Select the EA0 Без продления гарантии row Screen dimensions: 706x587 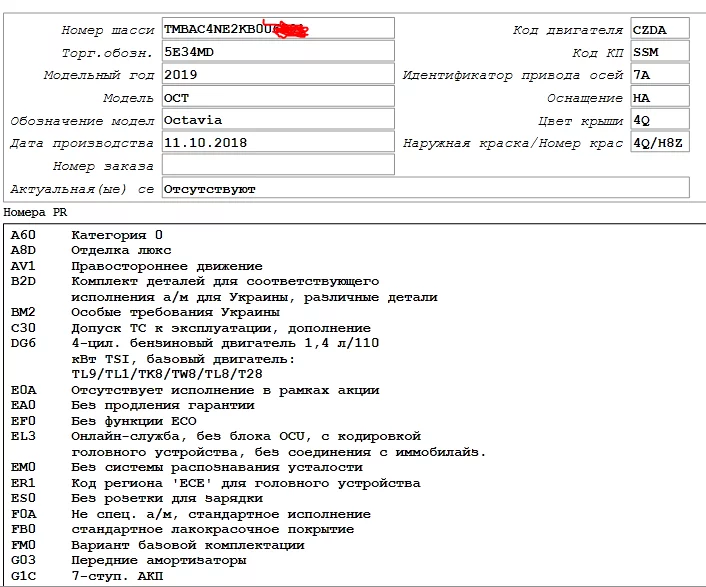point(132,405)
